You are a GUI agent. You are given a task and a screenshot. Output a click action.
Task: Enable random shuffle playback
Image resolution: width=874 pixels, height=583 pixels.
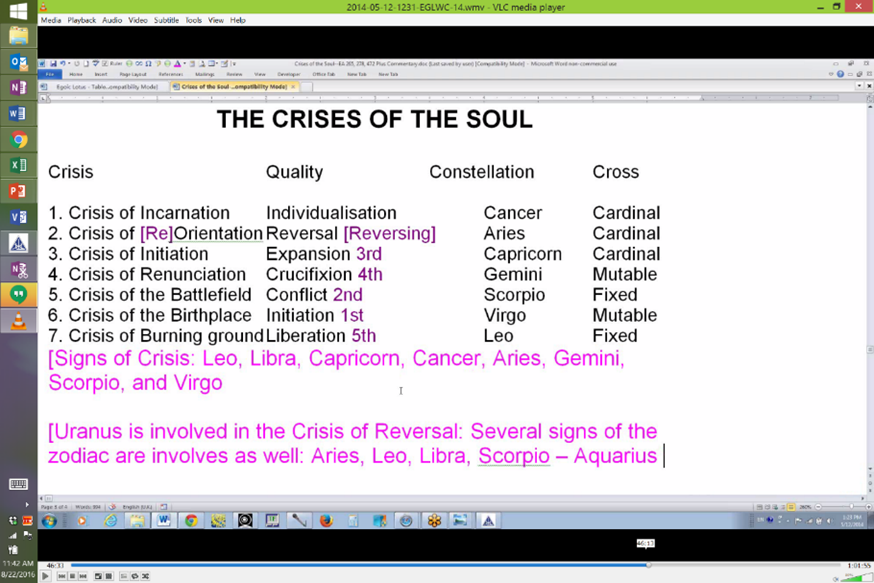coord(145,576)
